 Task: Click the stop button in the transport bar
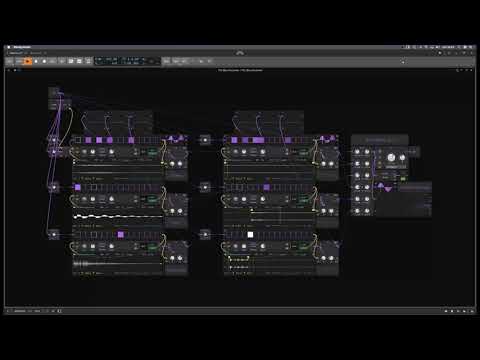[36, 61]
